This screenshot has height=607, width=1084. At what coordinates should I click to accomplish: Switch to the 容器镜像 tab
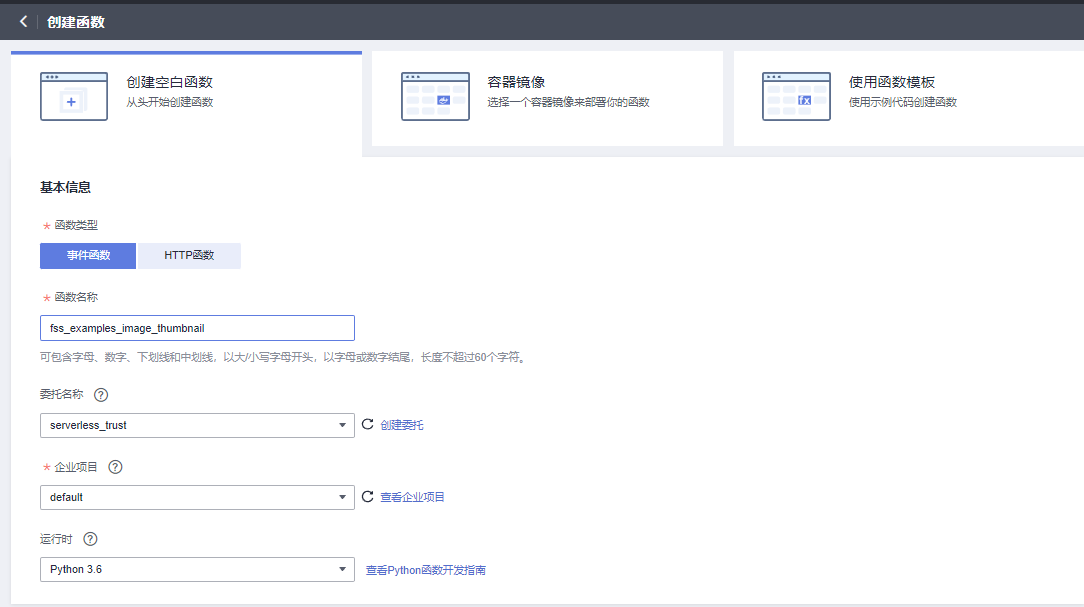pos(548,98)
